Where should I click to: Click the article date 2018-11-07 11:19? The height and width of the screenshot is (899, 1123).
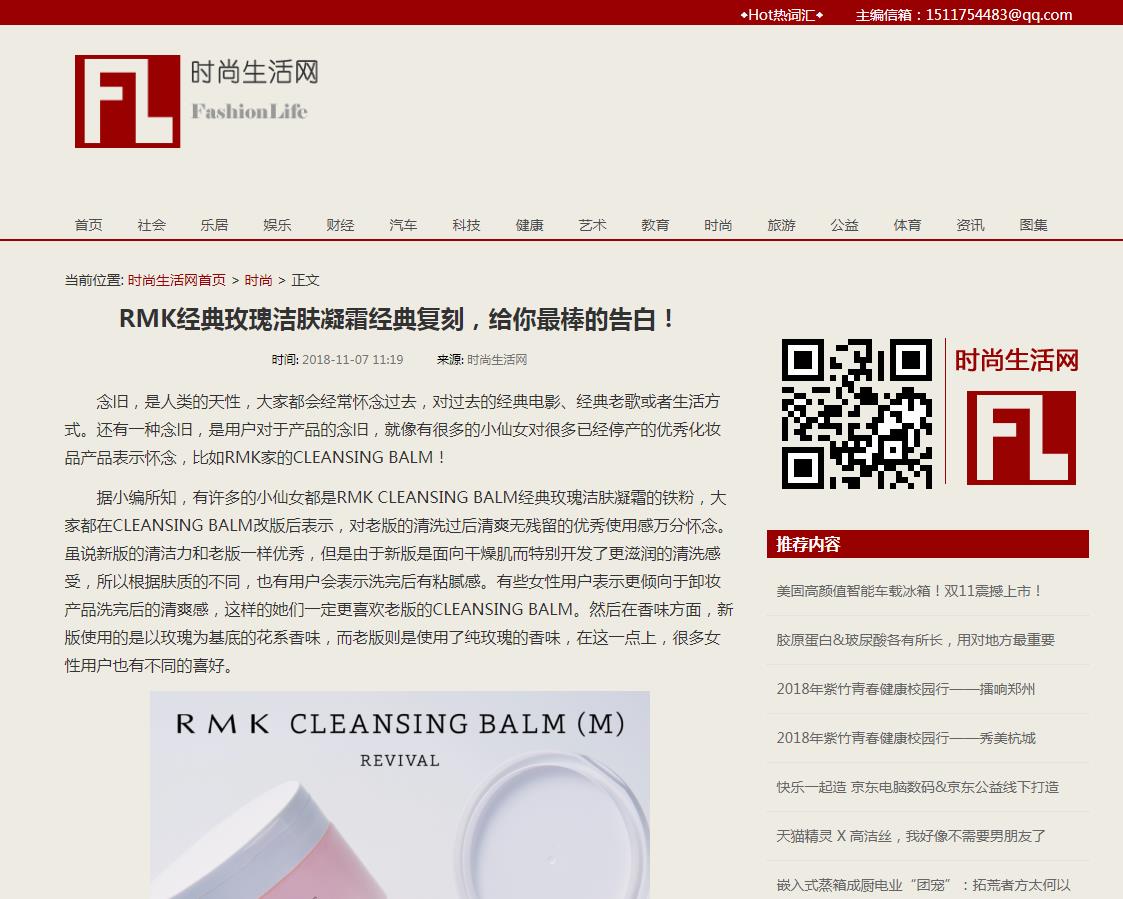352,360
